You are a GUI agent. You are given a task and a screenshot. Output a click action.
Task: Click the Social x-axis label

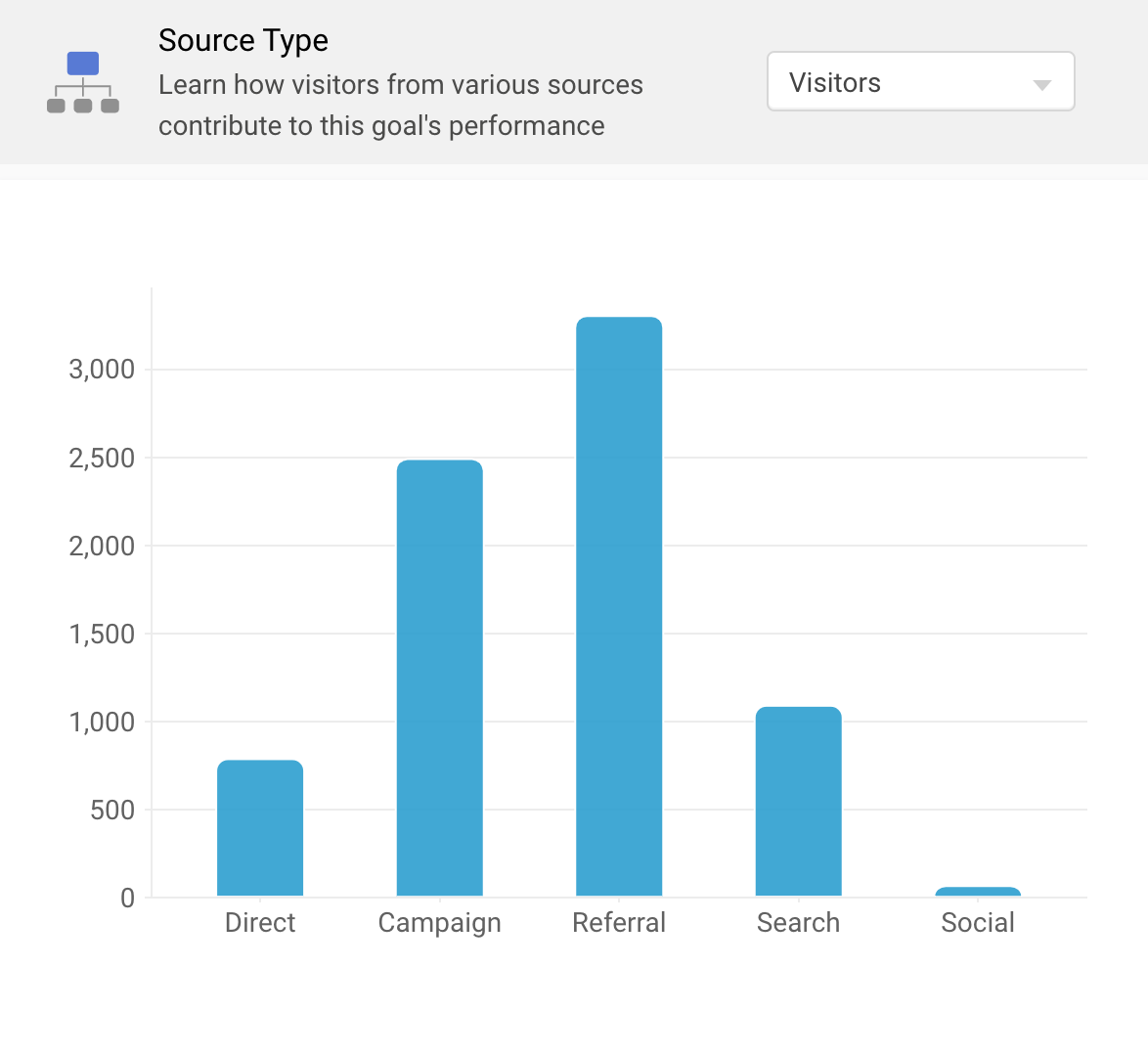point(978,923)
